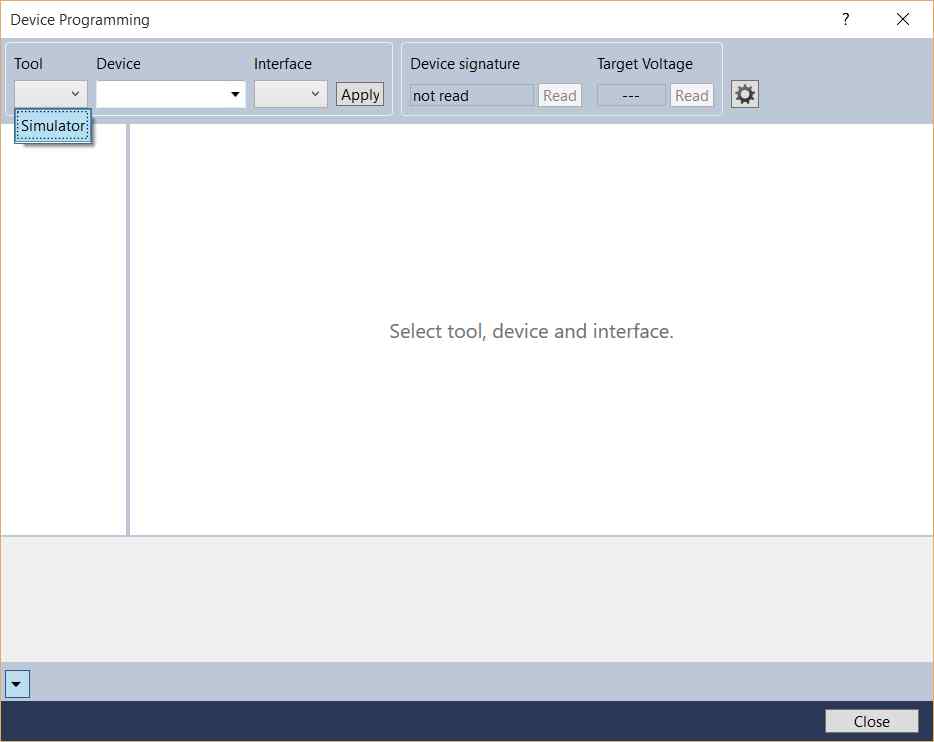The image size is (934, 742).
Task: Click the Apply button
Action: tap(360, 95)
